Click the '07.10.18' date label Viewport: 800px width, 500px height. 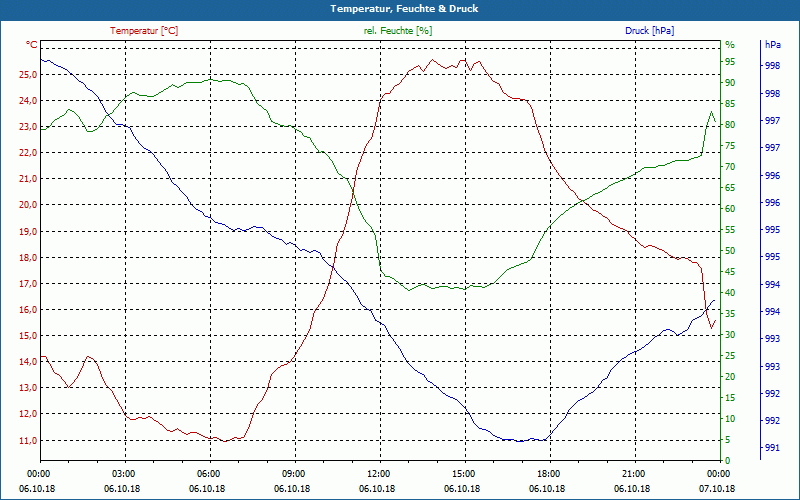coord(717,488)
